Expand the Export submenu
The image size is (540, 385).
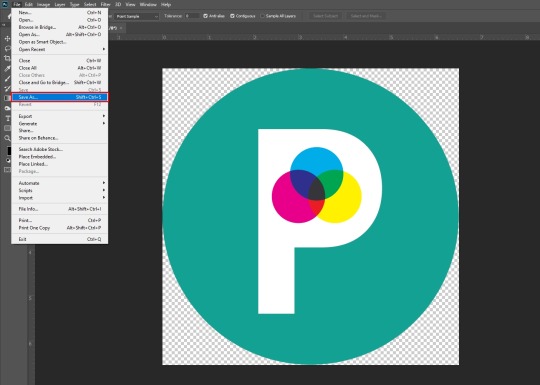pyautogui.click(x=60, y=116)
